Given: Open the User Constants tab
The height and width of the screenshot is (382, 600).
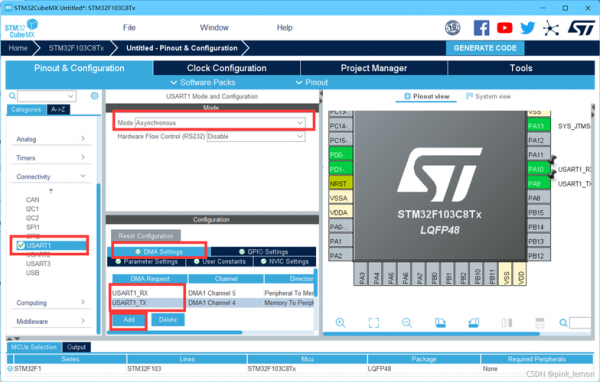Looking at the screenshot, I should tap(220, 261).
